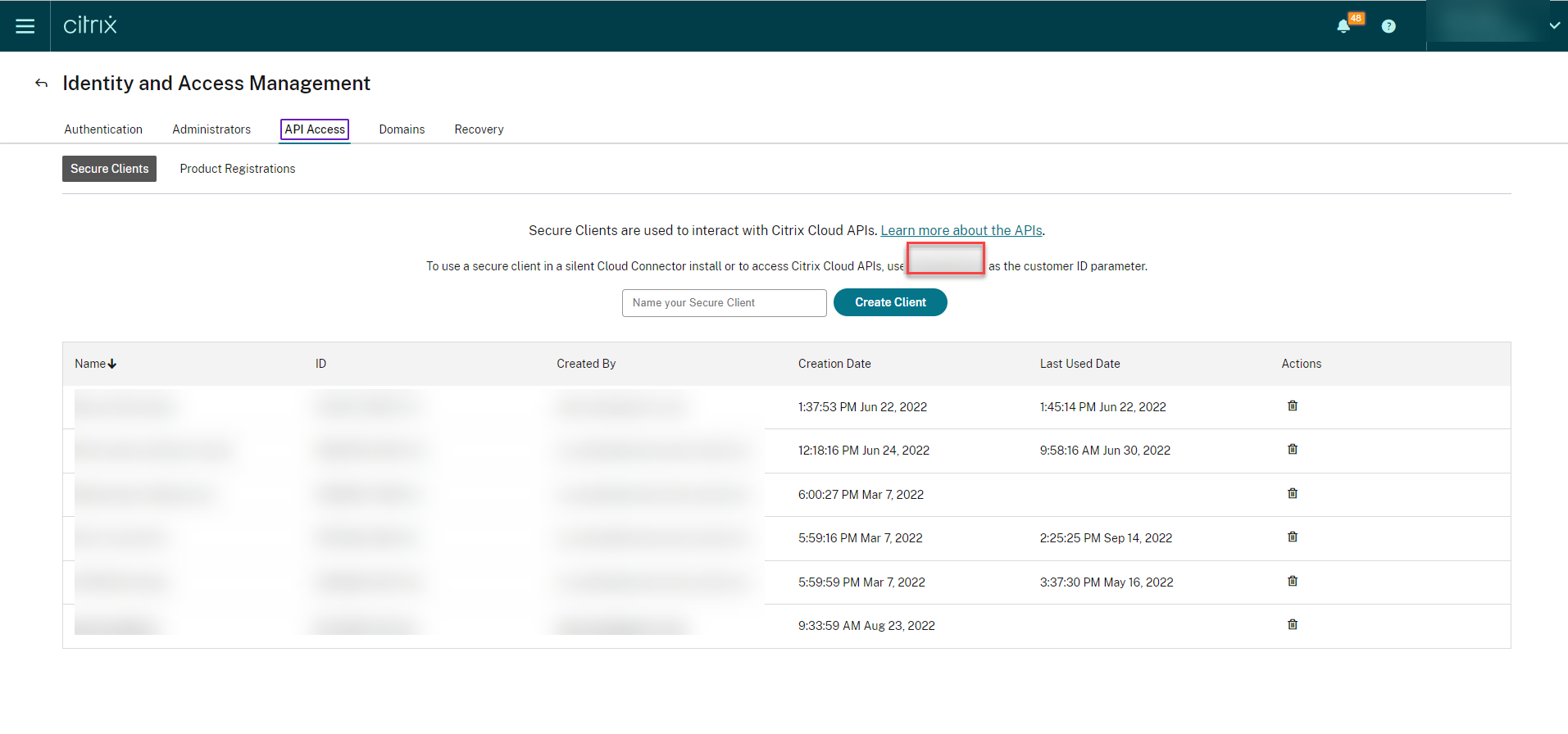Open the hamburger navigation menu
Viewport: 1568px width, 734px height.
pos(25,26)
